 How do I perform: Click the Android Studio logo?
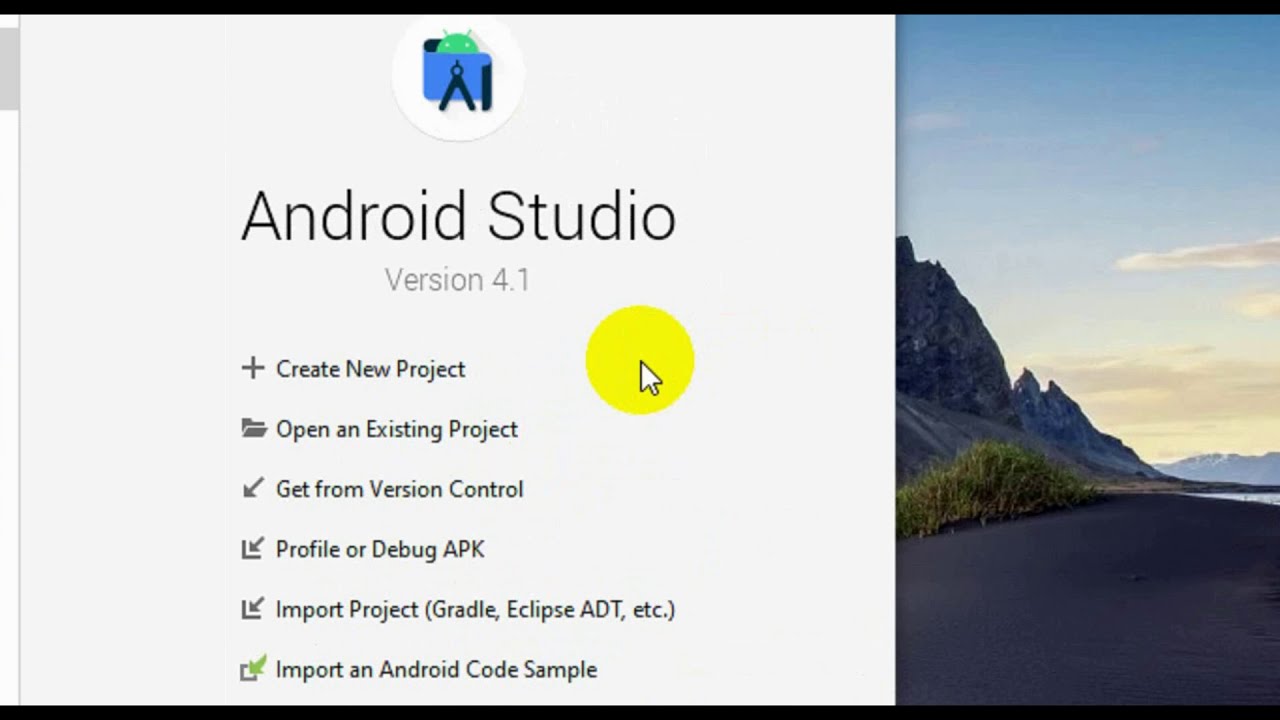pyautogui.click(x=458, y=73)
